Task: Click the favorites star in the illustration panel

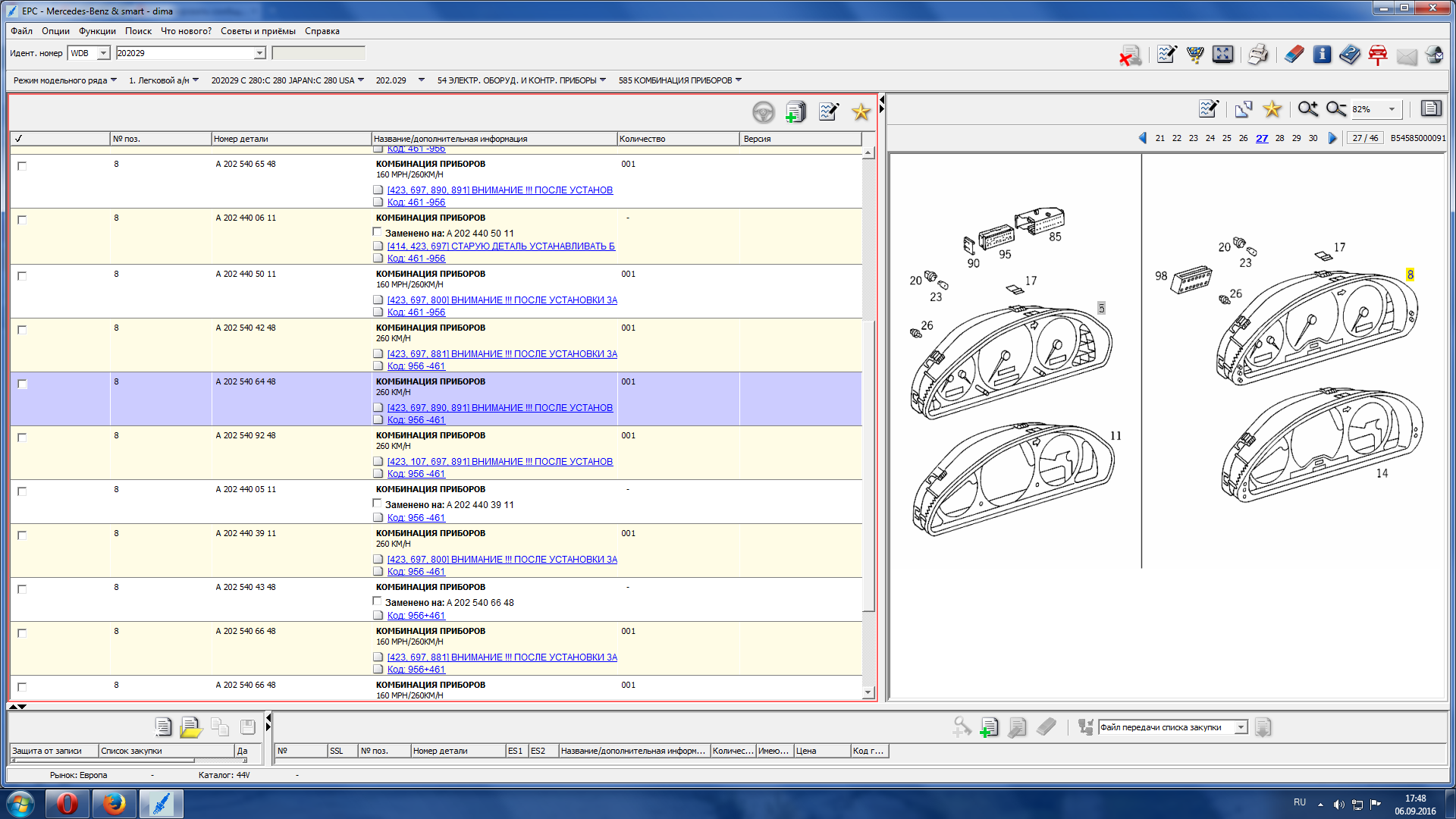Action: pyautogui.click(x=1272, y=109)
